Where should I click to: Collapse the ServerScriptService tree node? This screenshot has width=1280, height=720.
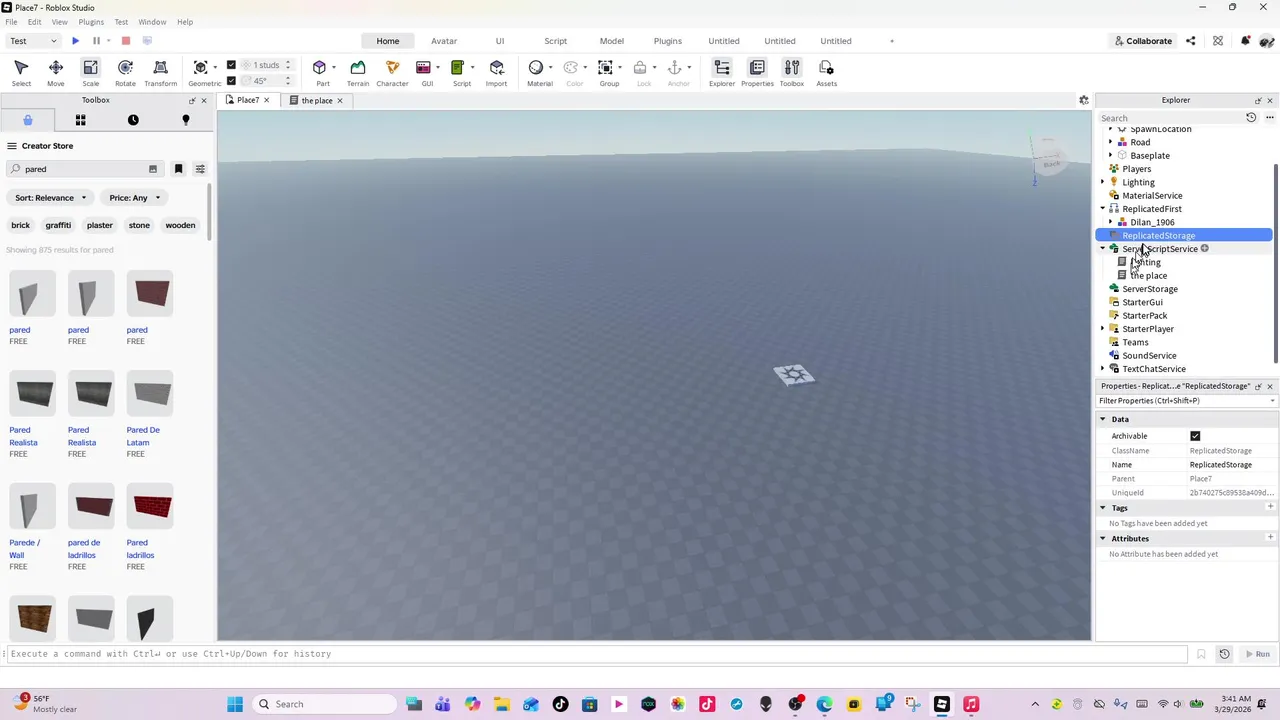[x=1103, y=249]
